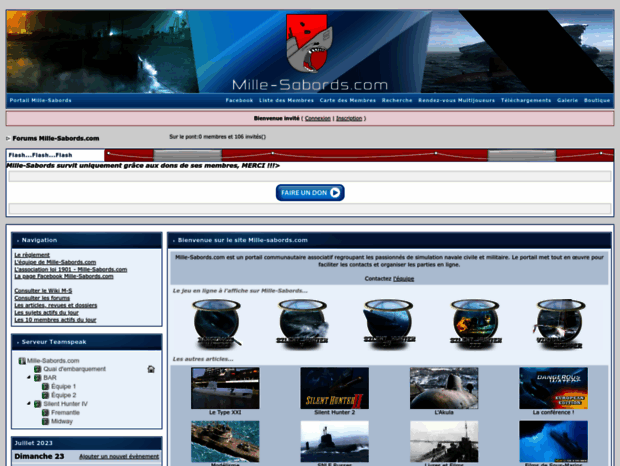Open the porthole game icon showing a ship bow
The image size is (620, 466).
pos(389,323)
